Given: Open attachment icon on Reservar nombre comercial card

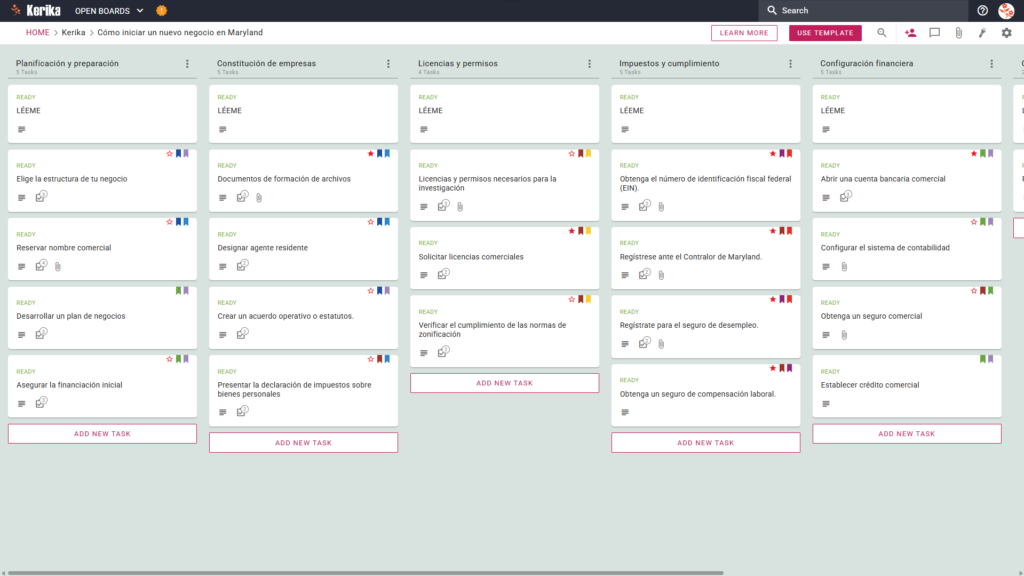Looking at the screenshot, I should [x=58, y=266].
